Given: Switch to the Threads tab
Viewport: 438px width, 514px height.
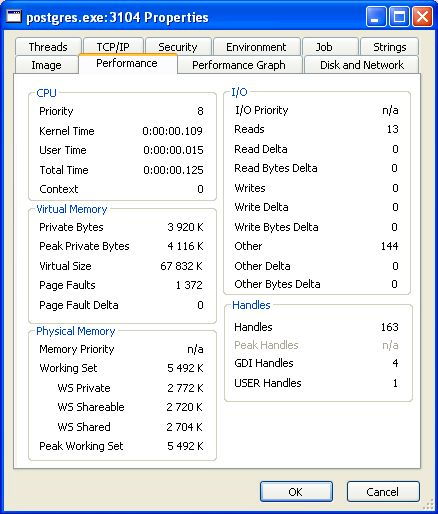Looking at the screenshot, I should 48,47.
